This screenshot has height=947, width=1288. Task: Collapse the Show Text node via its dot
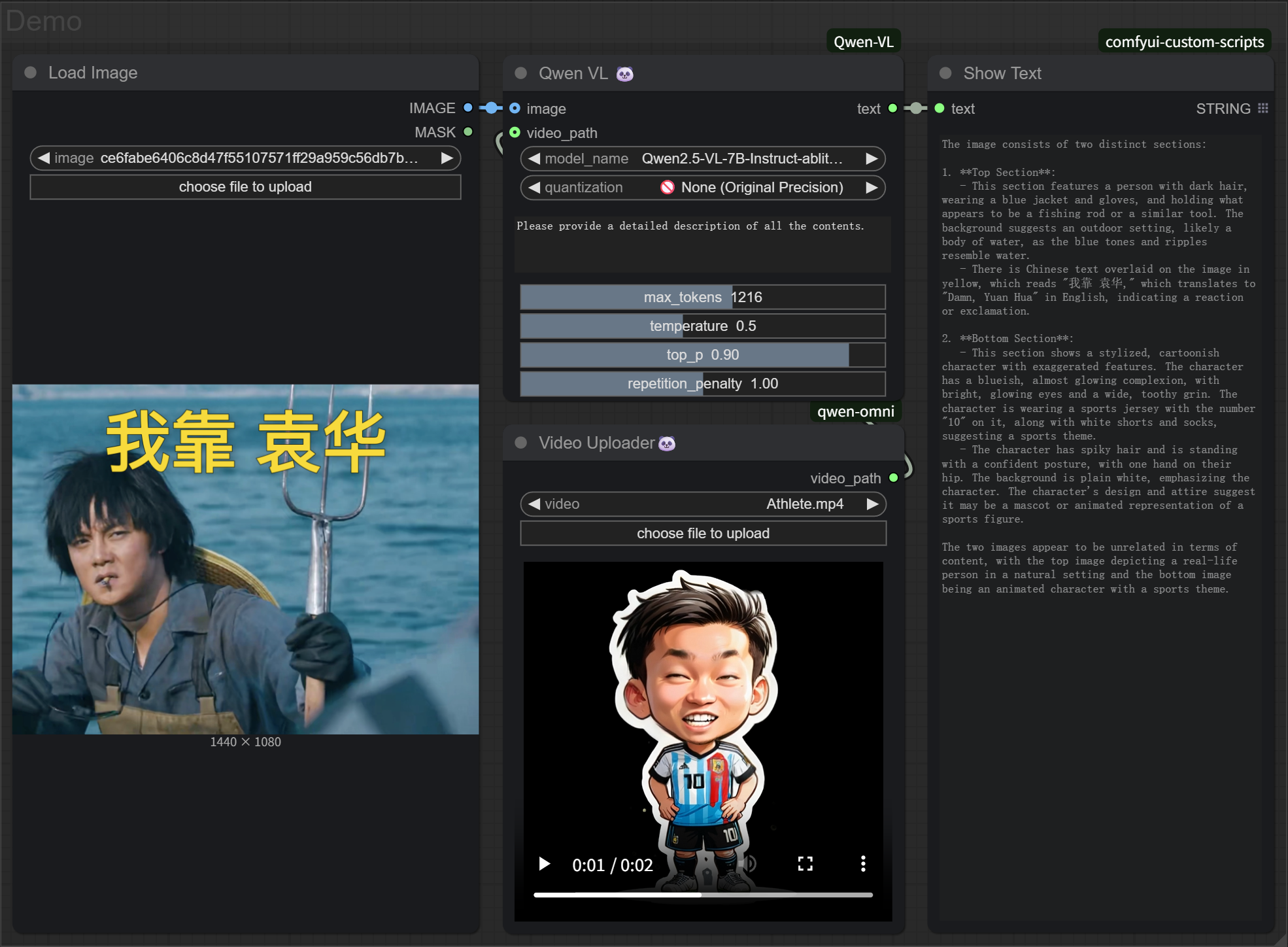coord(945,73)
